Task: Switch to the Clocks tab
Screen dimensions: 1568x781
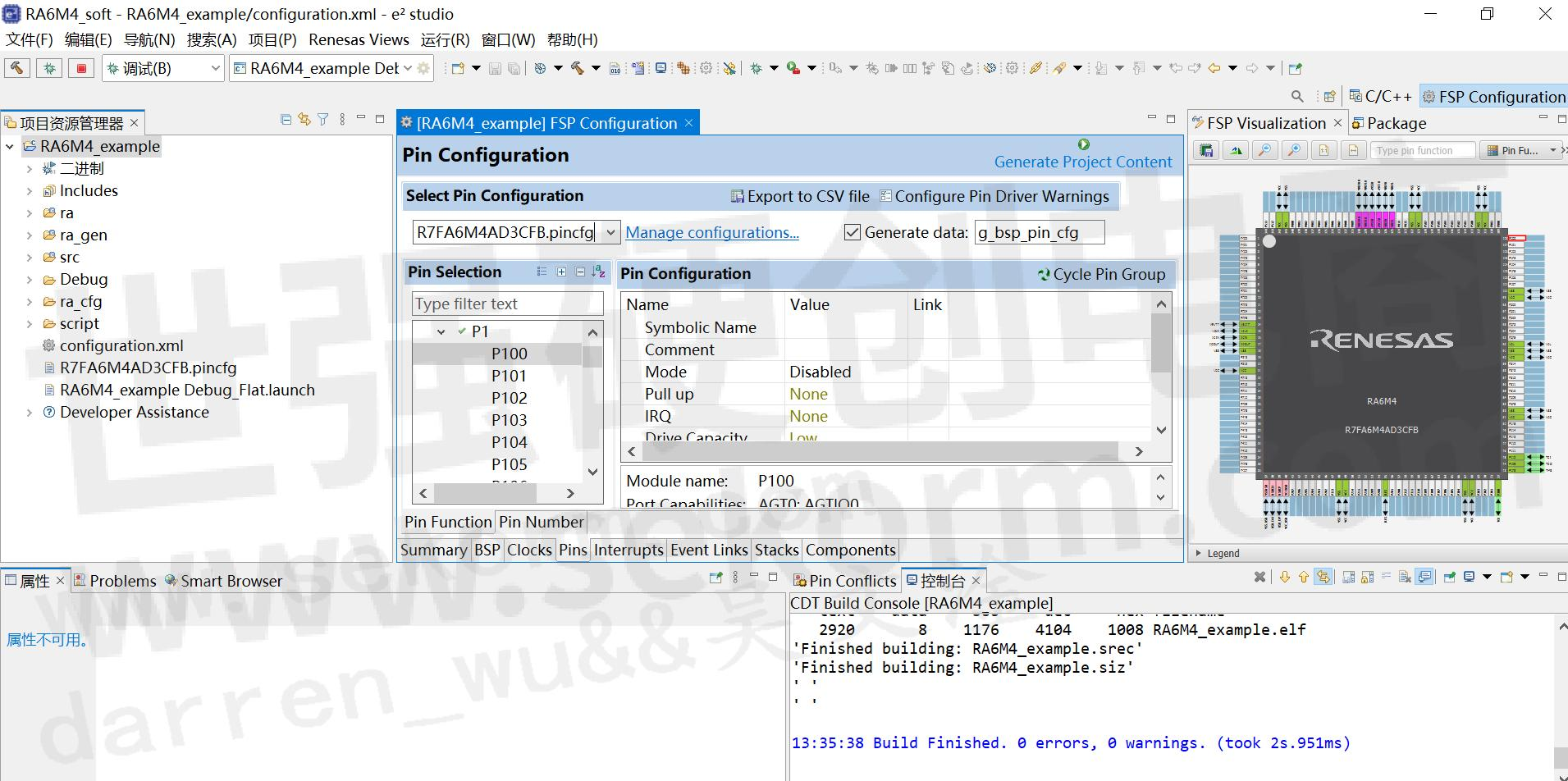Action: 529,550
